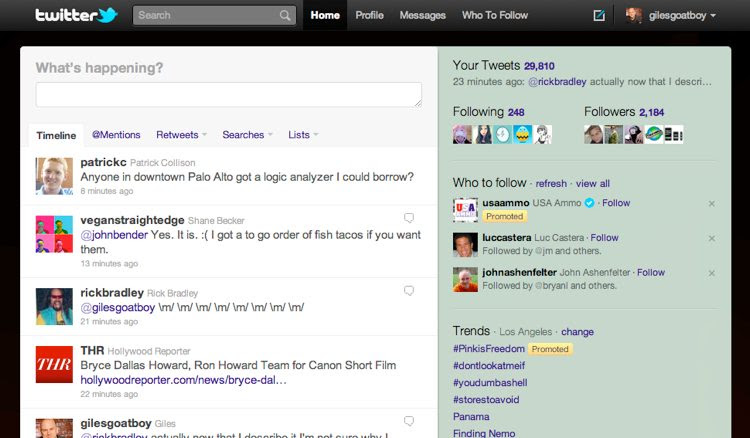Click luccastera avatar in Who to follow

[465, 245]
